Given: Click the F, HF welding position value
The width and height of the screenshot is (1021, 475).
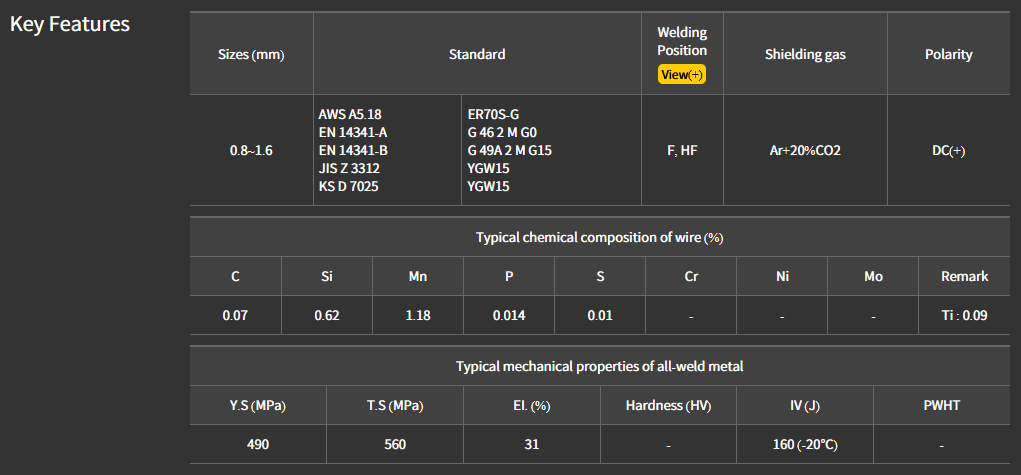Looking at the screenshot, I should pyautogui.click(x=682, y=151).
